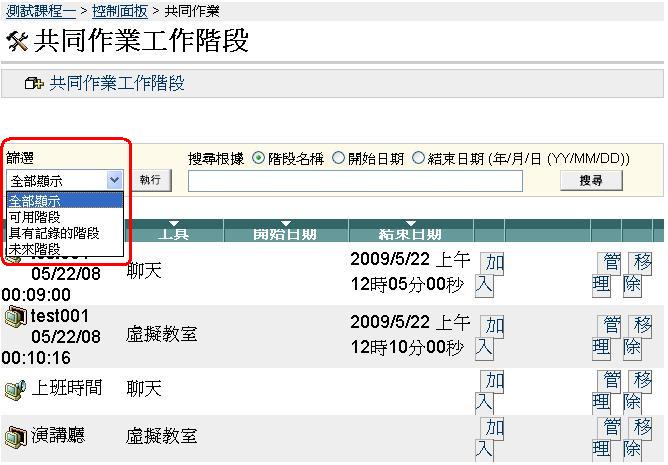Choose 全部顯示 option in the list
This screenshot has height=465, width=668.
[35, 201]
